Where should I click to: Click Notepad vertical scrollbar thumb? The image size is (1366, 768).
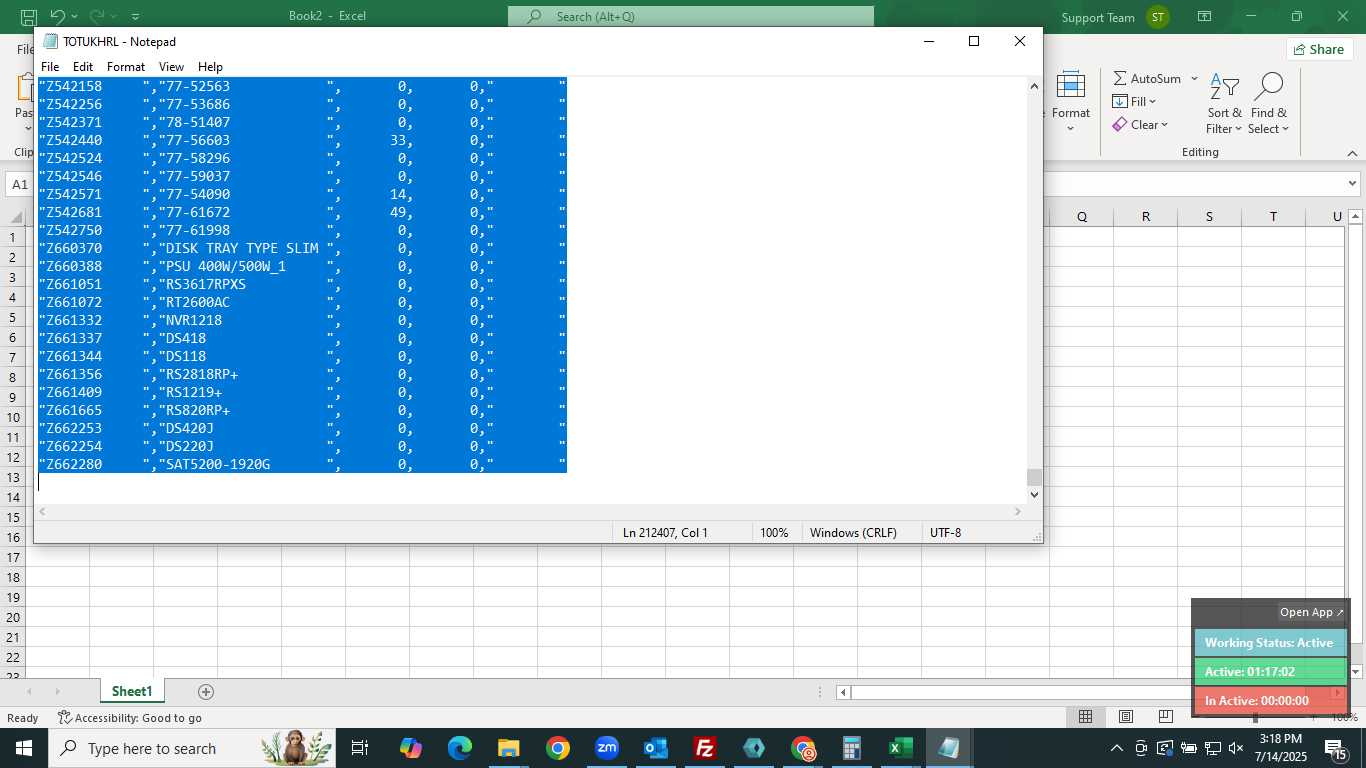pyautogui.click(x=1034, y=478)
